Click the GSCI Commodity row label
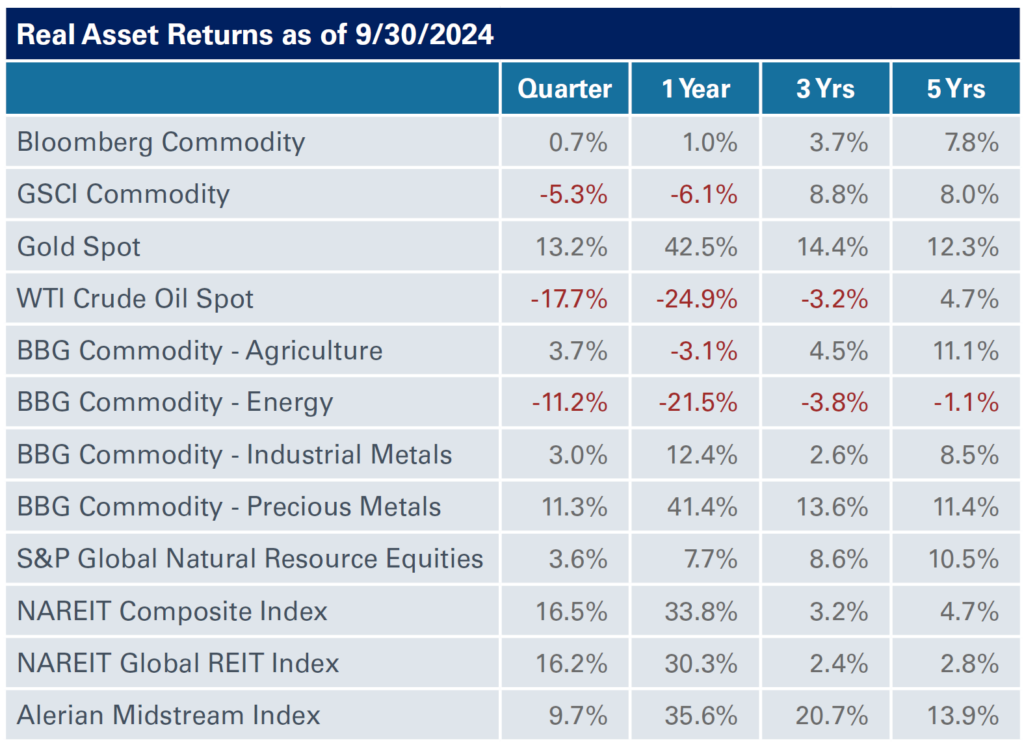1024x743 pixels. coord(123,195)
